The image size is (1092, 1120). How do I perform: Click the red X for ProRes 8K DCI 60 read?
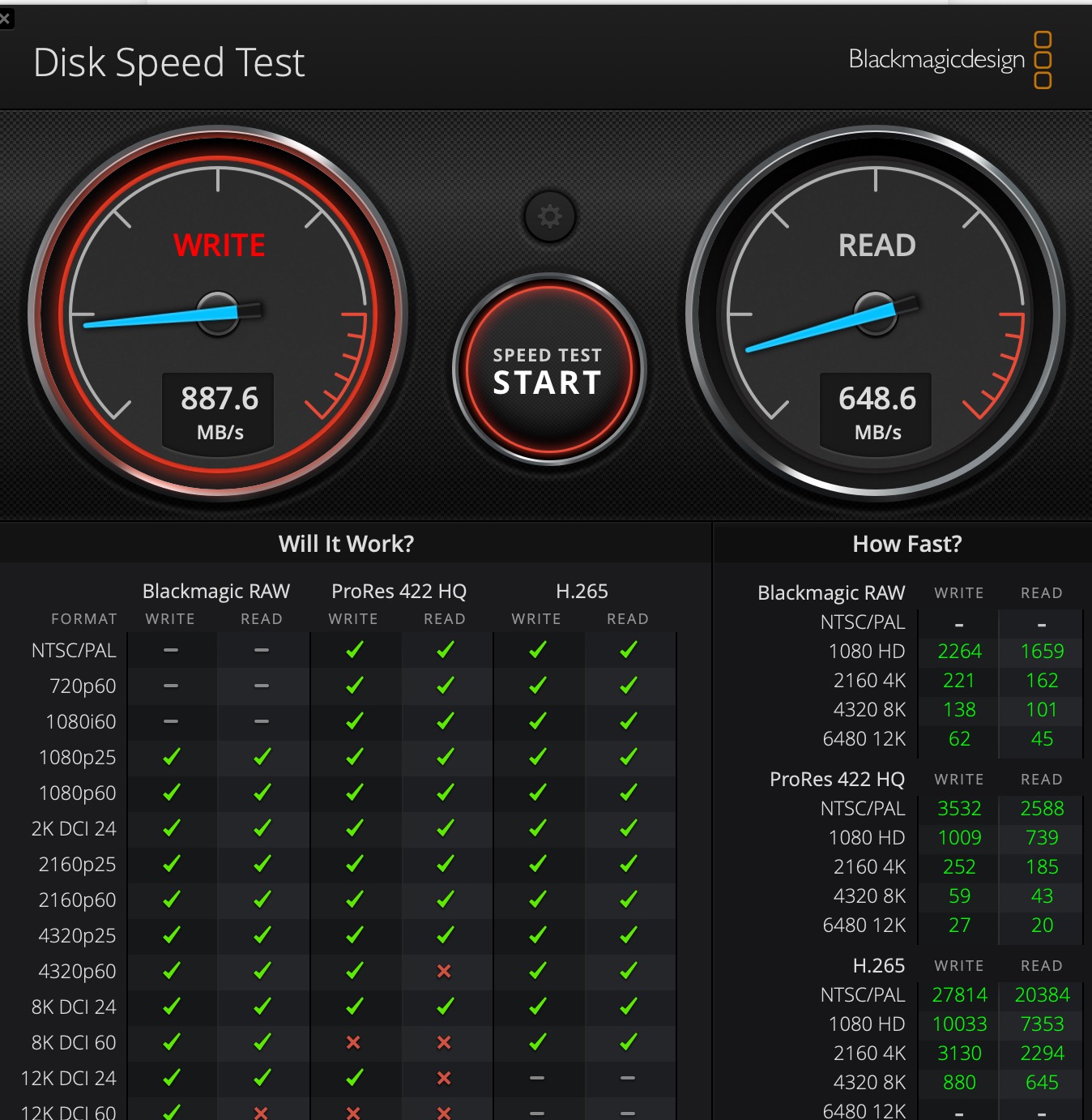(444, 1042)
